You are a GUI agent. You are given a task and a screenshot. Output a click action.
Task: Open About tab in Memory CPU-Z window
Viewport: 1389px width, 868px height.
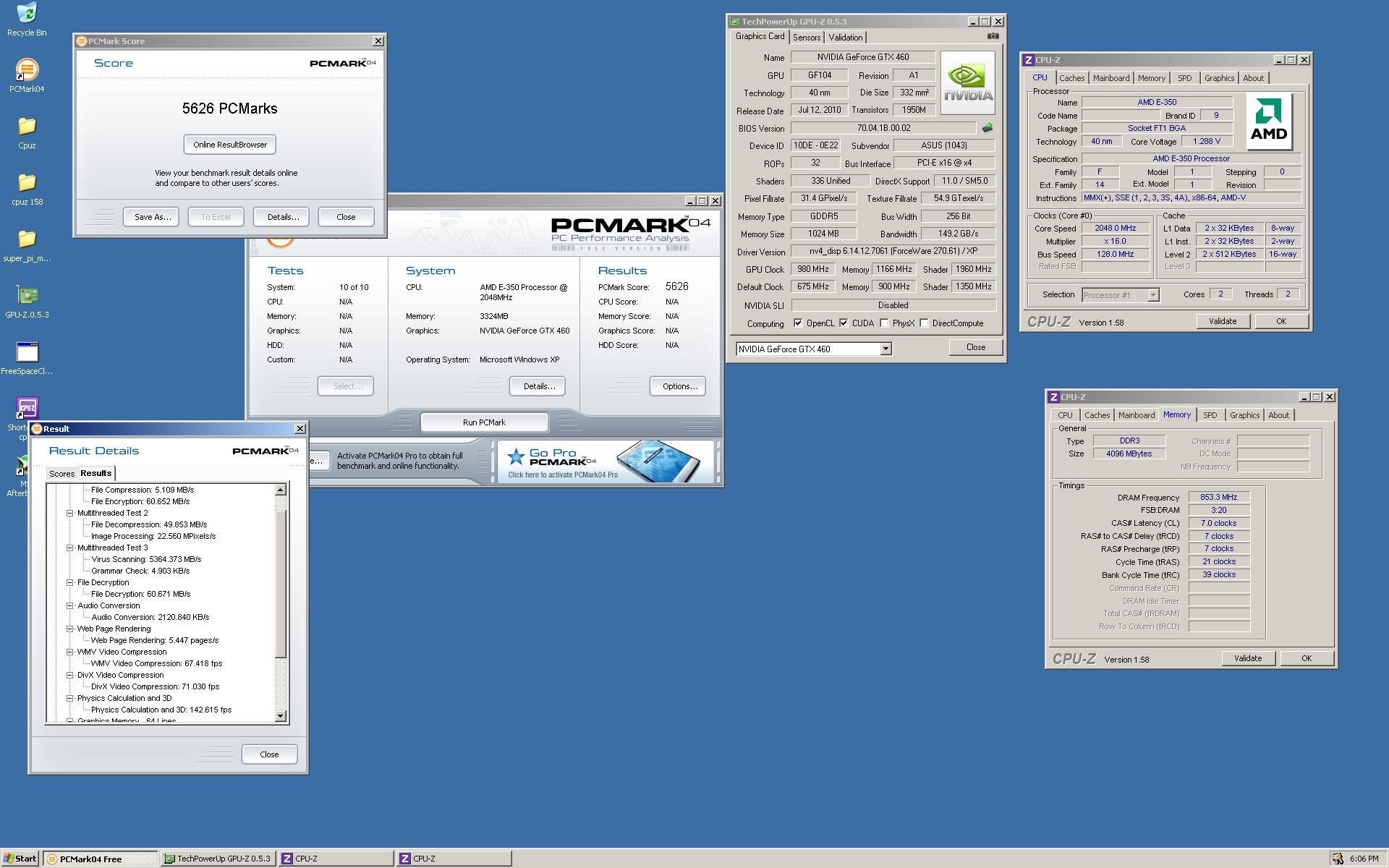(x=1278, y=415)
